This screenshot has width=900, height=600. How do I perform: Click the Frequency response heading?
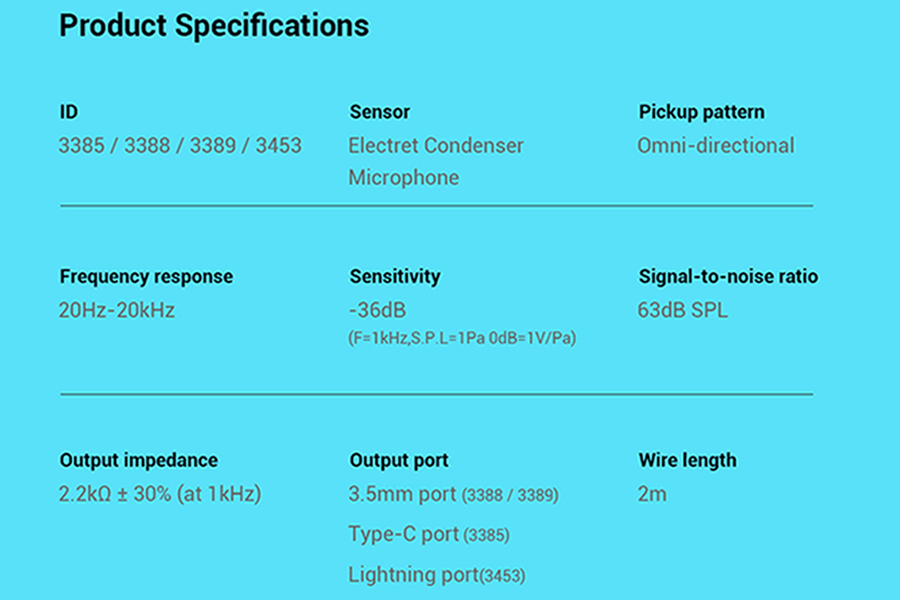coord(146,277)
